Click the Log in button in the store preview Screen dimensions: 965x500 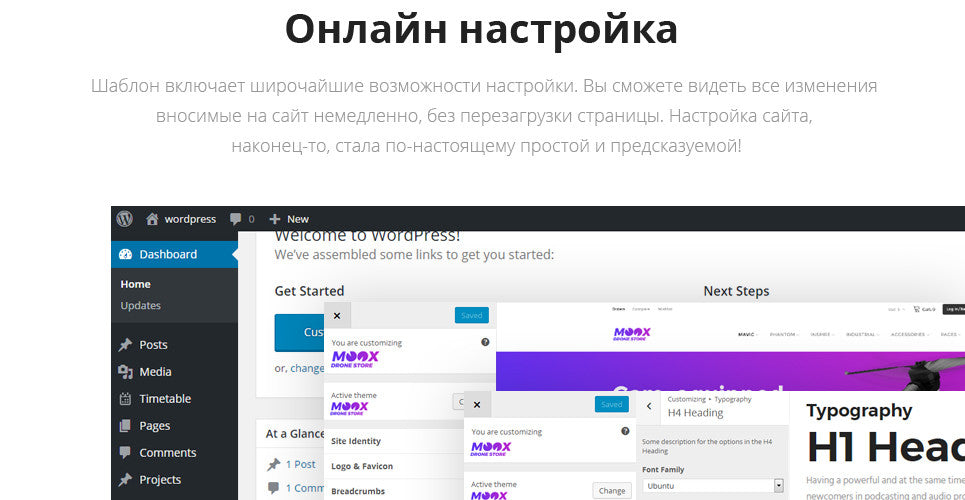click(955, 309)
